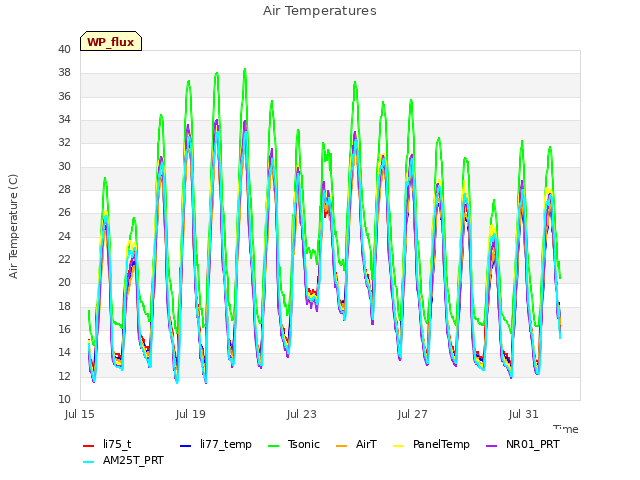This screenshot has height=480, width=640.
Task: Click the WP_flux label box
Action: pos(111,41)
